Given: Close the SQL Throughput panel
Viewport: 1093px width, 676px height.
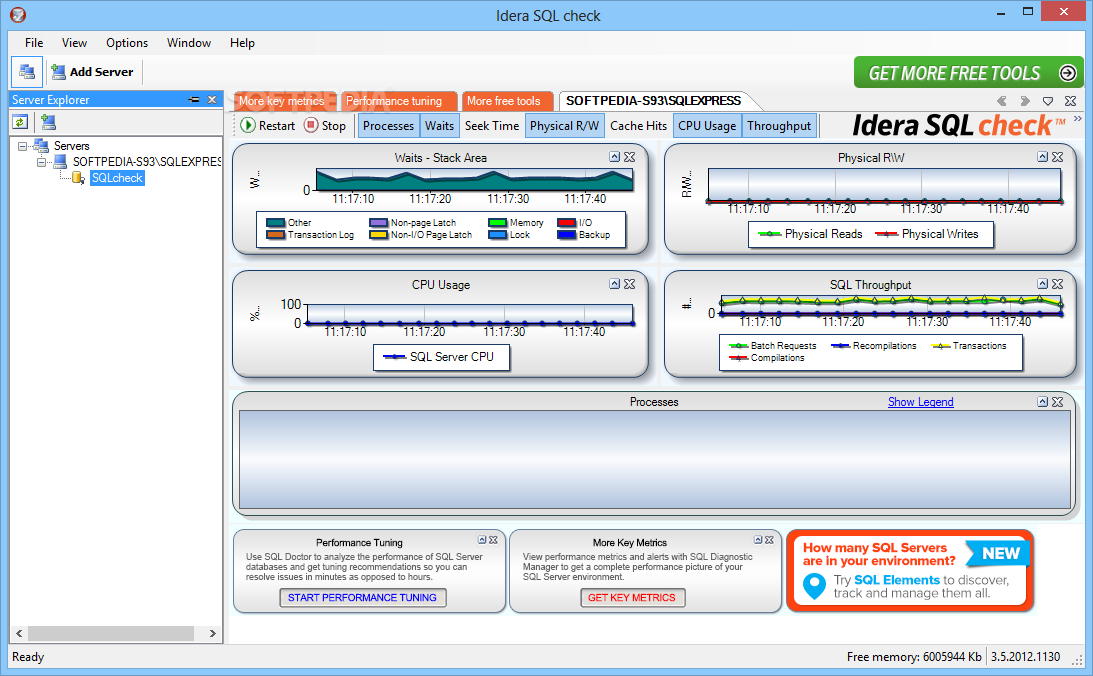Looking at the screenshot, I should click(x=1057, y=284).
